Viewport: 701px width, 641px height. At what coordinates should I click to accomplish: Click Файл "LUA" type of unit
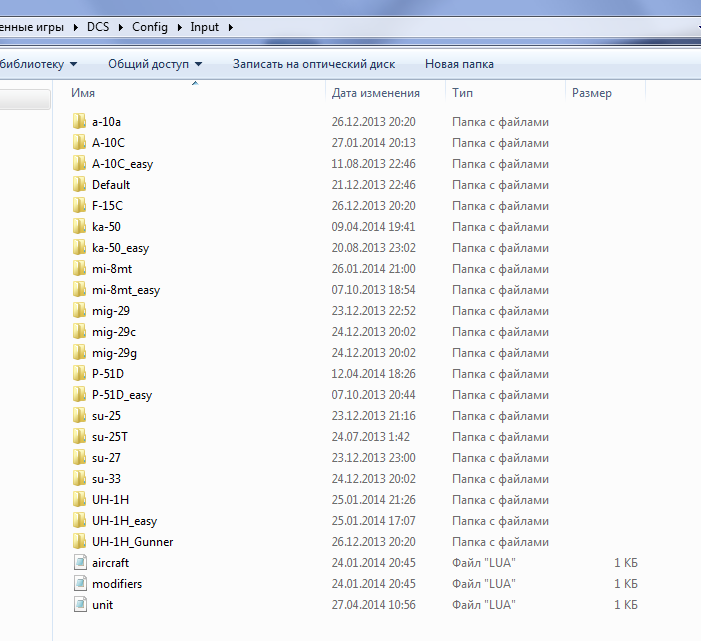click(484, 605)
